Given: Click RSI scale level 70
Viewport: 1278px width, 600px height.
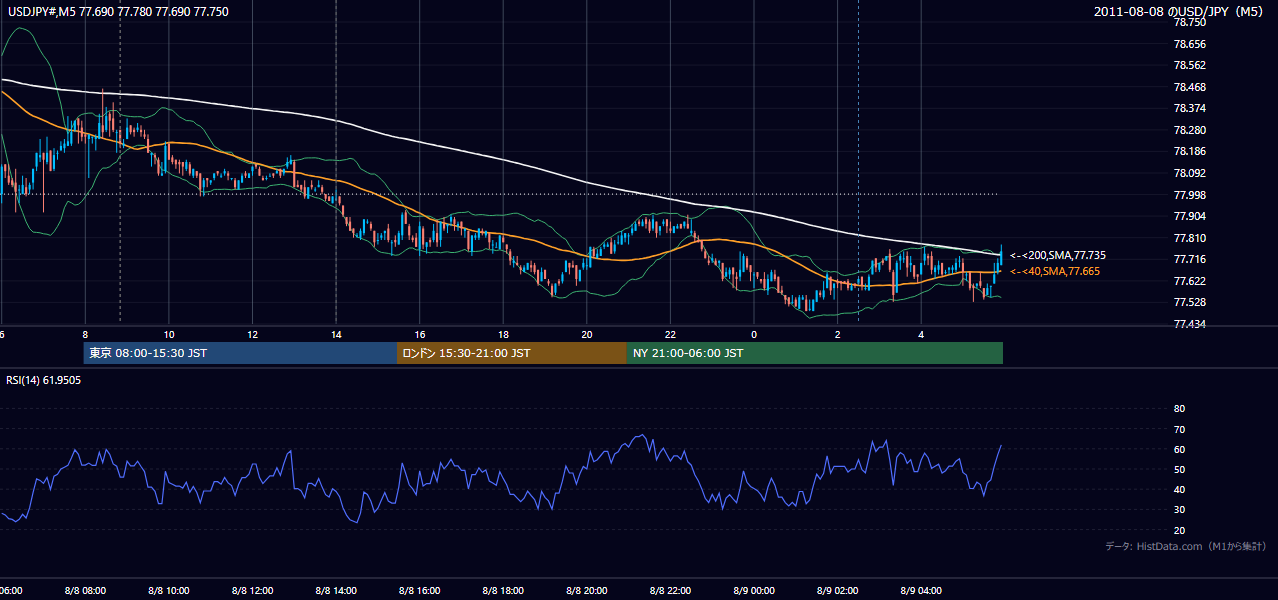Looking at the screenshot, I should pyautogui.click(x=1179, y=429).
